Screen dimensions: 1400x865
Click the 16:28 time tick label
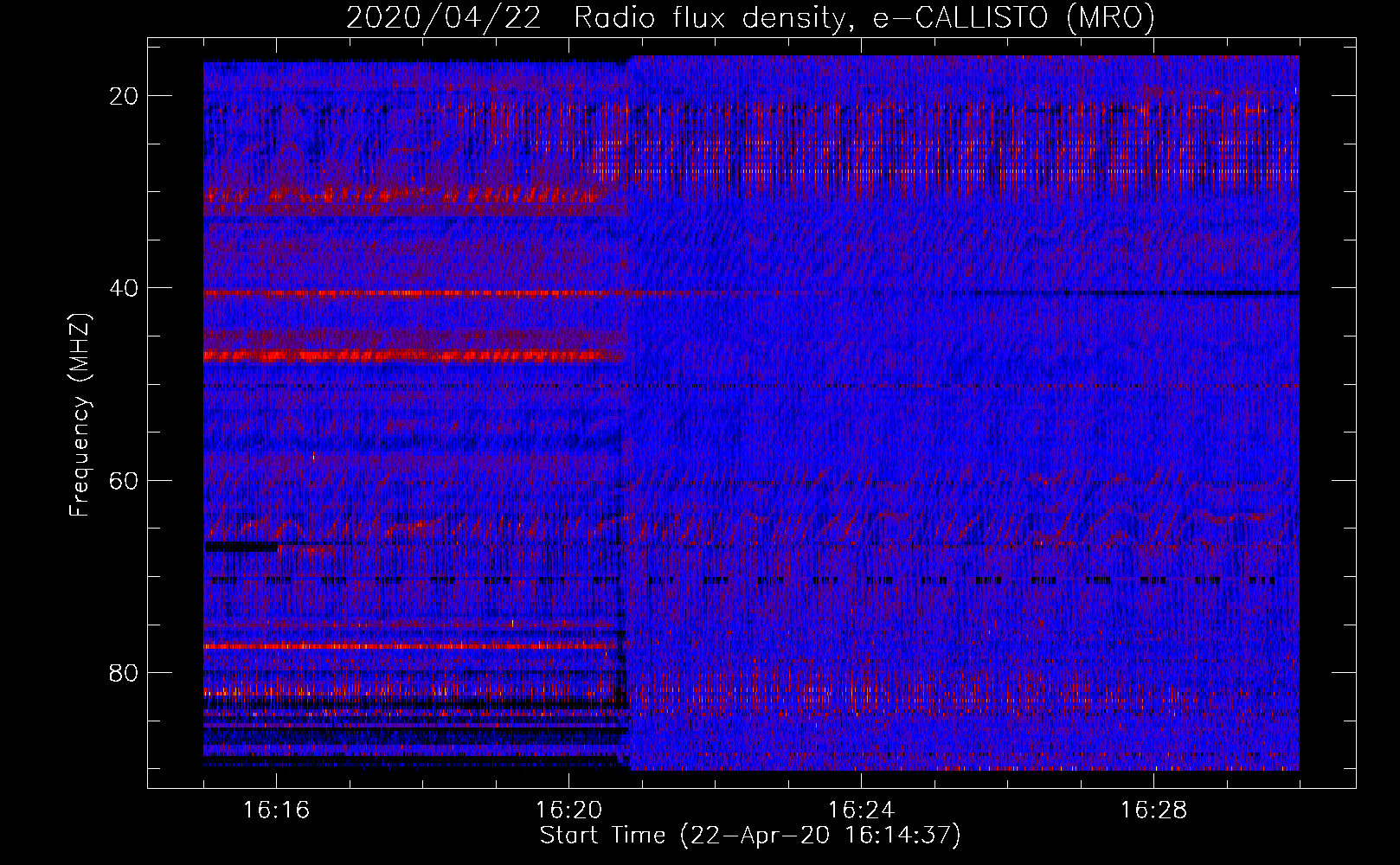(1153, 810)
